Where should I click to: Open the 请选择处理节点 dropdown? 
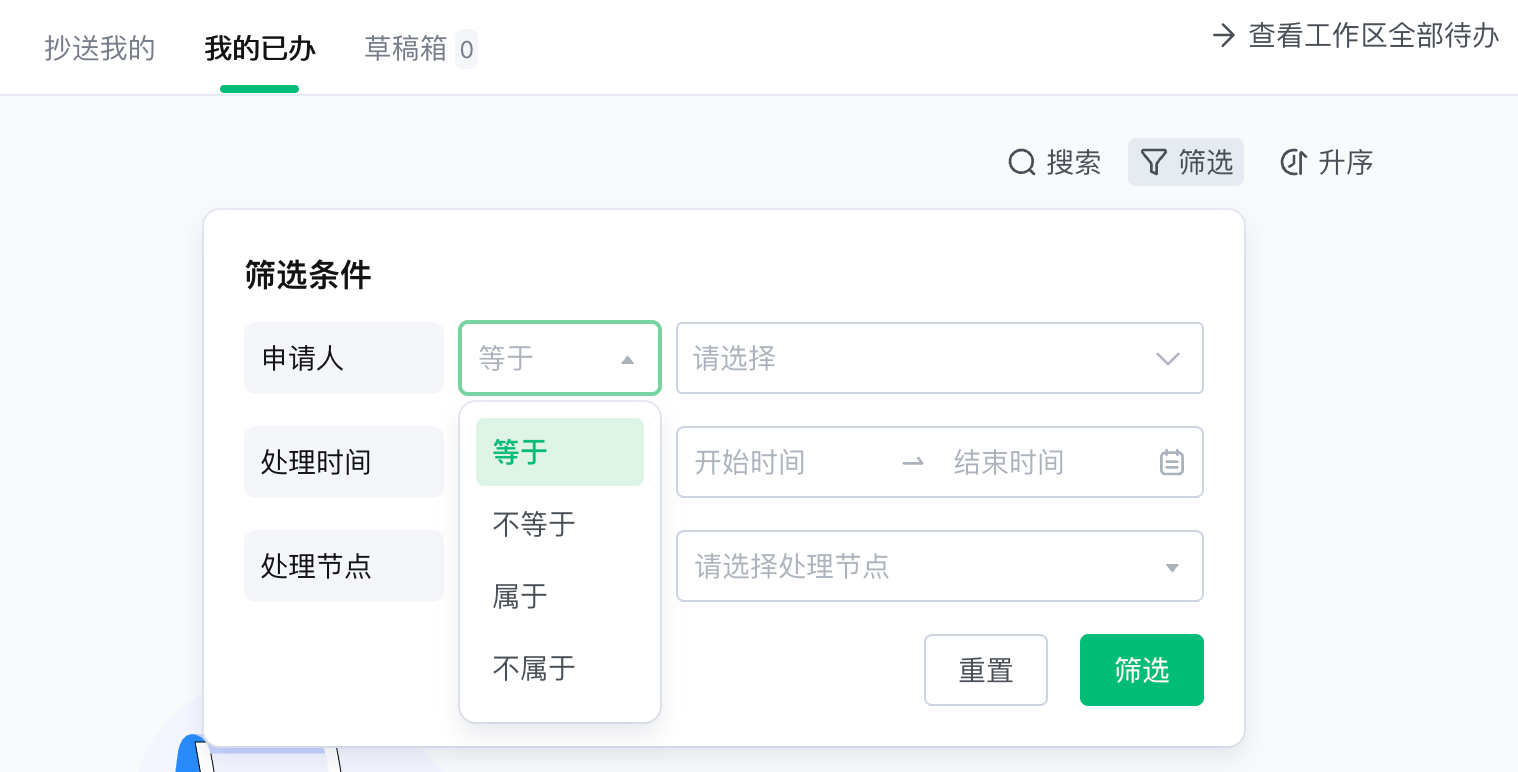click(939, 566)
